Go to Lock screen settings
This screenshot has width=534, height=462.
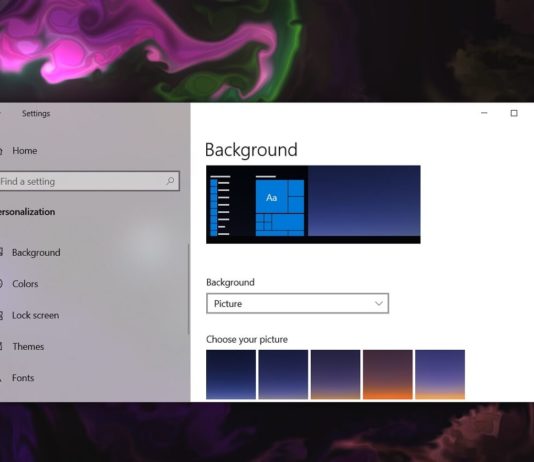pos(35,315)
